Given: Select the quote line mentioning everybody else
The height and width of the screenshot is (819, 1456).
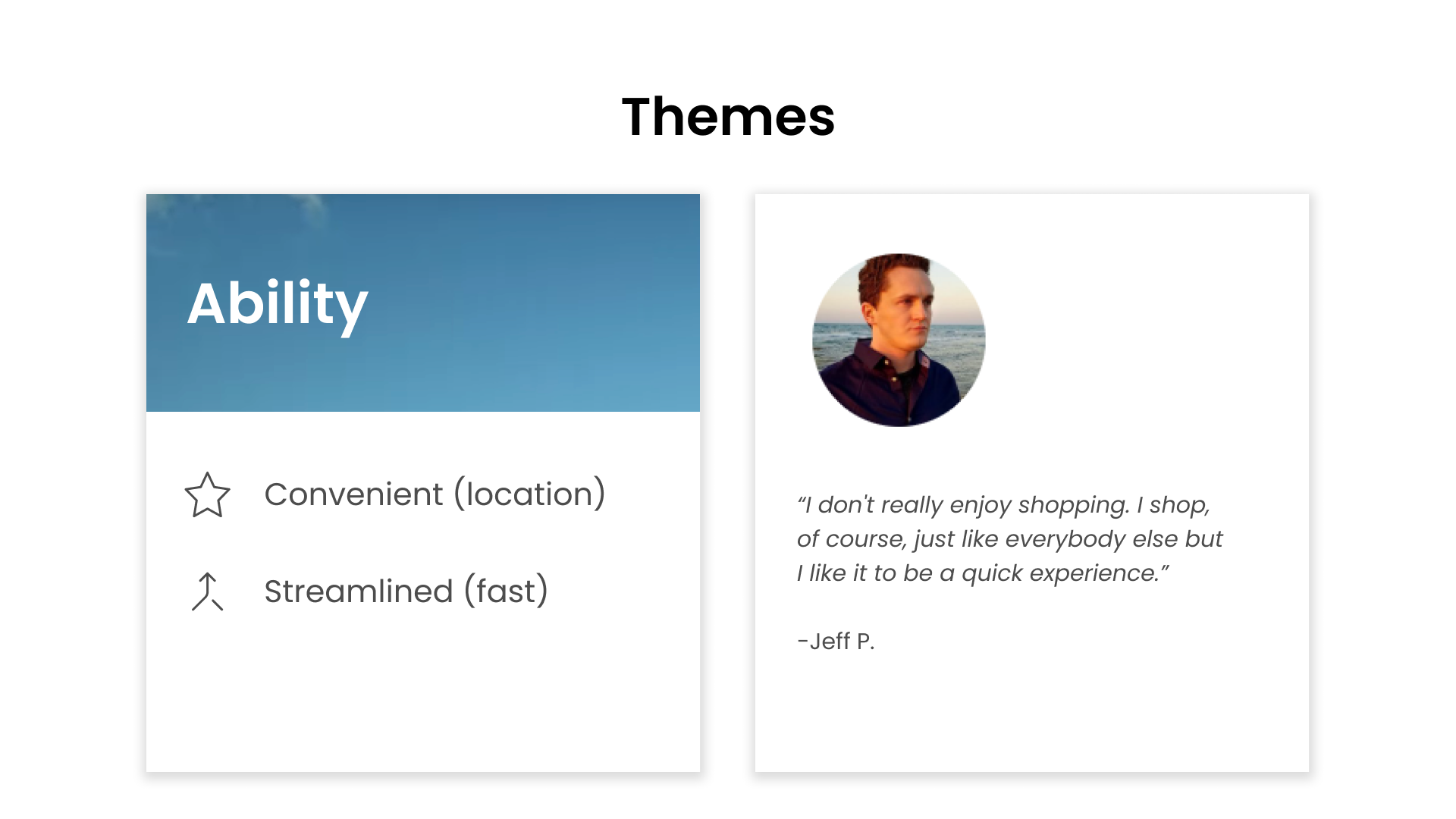Looking at the screenshot, I should pos(1009,539).
